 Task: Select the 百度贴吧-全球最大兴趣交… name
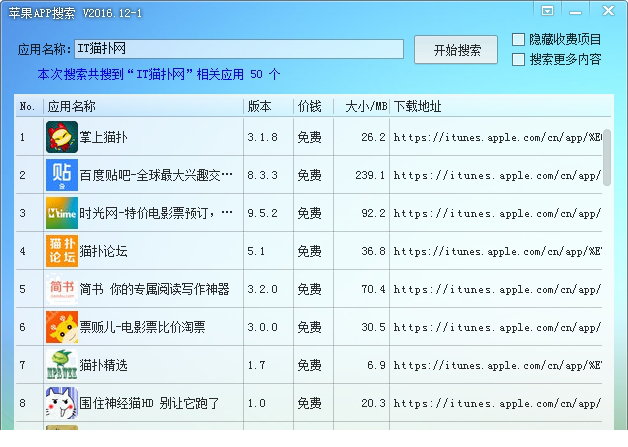(156, 175)
